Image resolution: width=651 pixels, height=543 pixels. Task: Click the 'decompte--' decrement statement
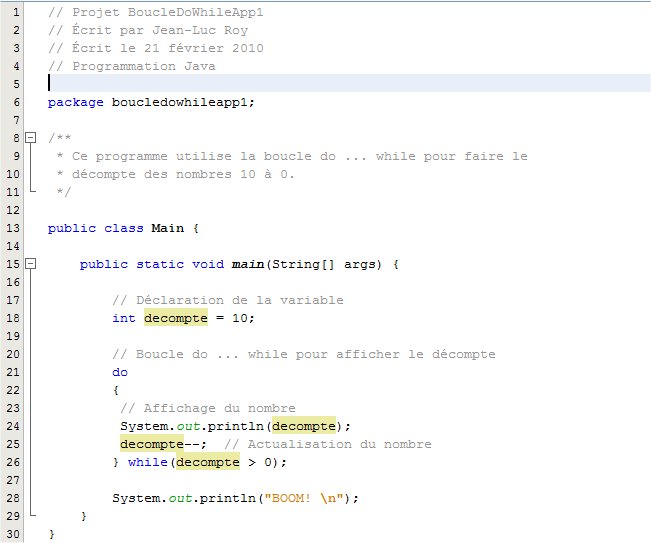(160, 444)
